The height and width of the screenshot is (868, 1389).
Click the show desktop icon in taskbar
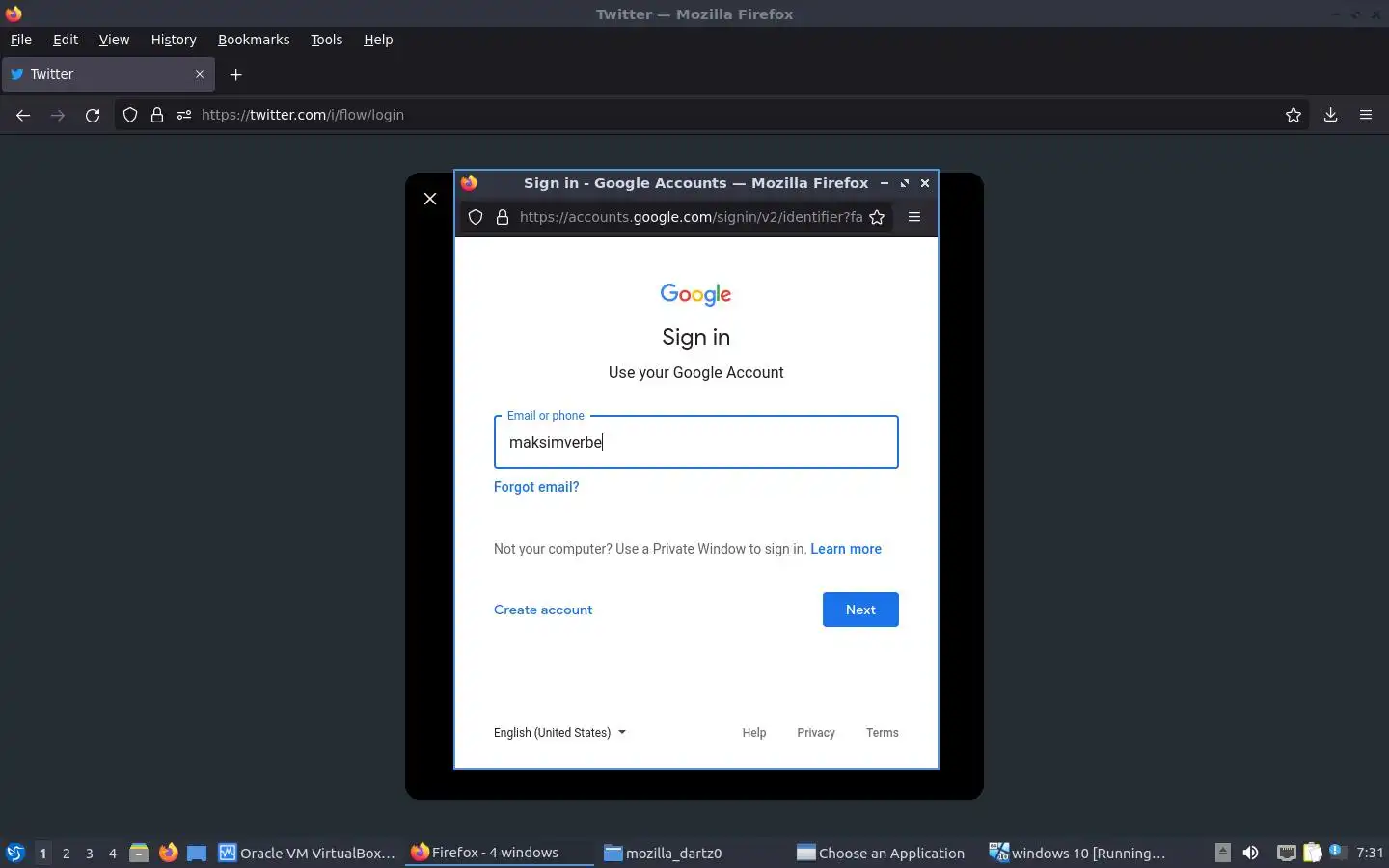(197, 853)
